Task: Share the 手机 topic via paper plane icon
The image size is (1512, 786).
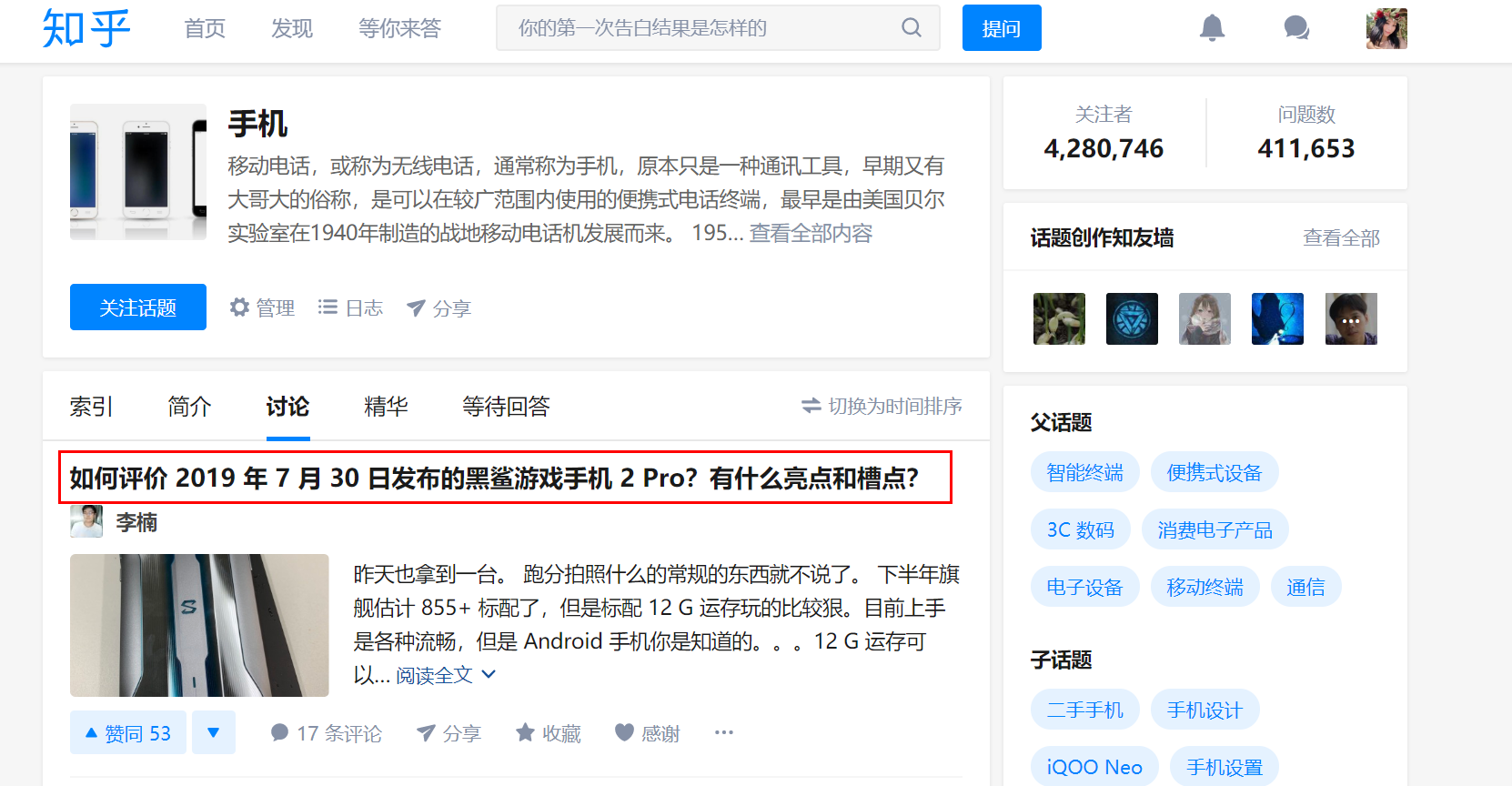Action: (x=416, y=308)
